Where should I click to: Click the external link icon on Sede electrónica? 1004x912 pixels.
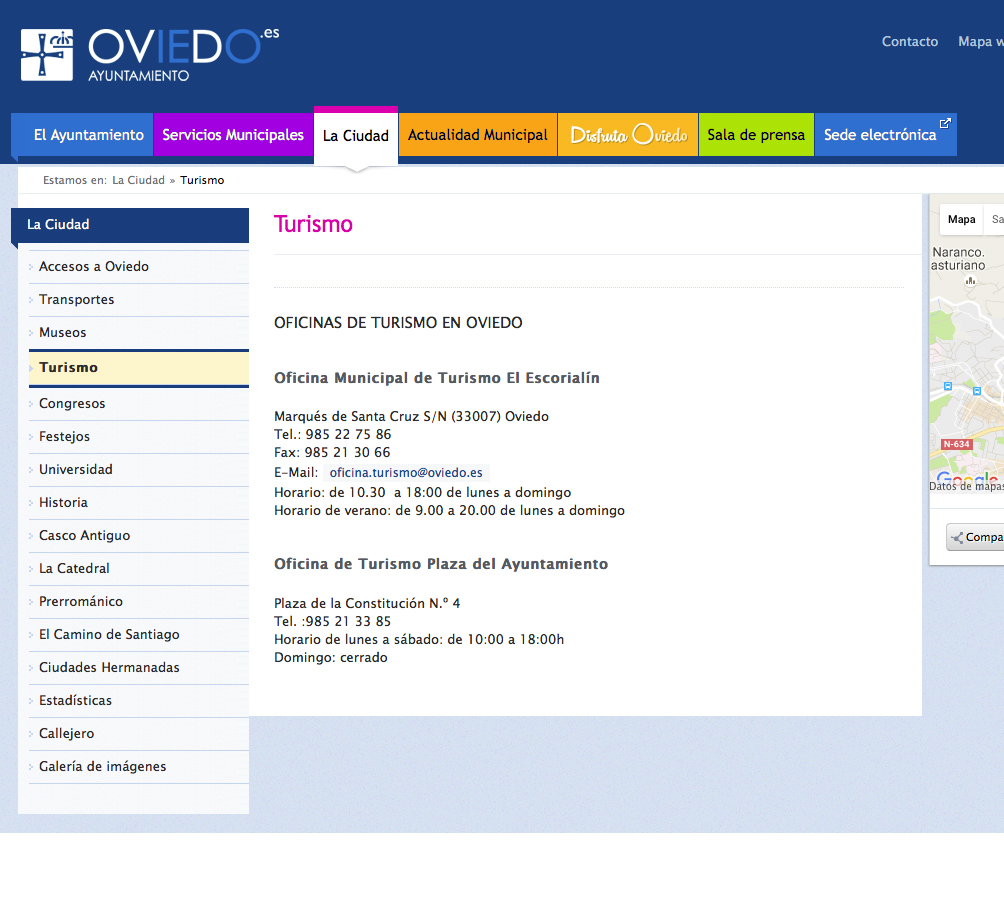pyautogui.click(x=945, y=123)
